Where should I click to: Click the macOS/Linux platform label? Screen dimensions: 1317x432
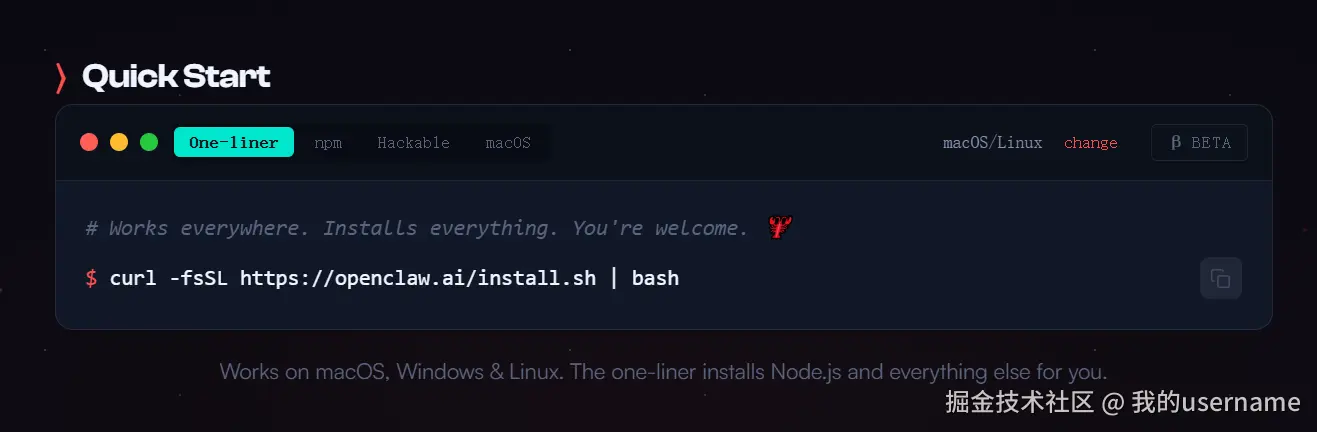992,143
